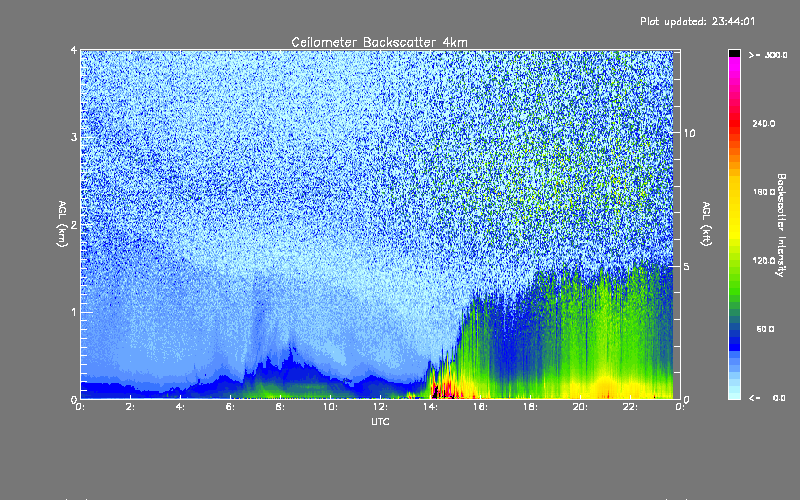Click the '6:' hour tick on UTC axis

(230, 407)
